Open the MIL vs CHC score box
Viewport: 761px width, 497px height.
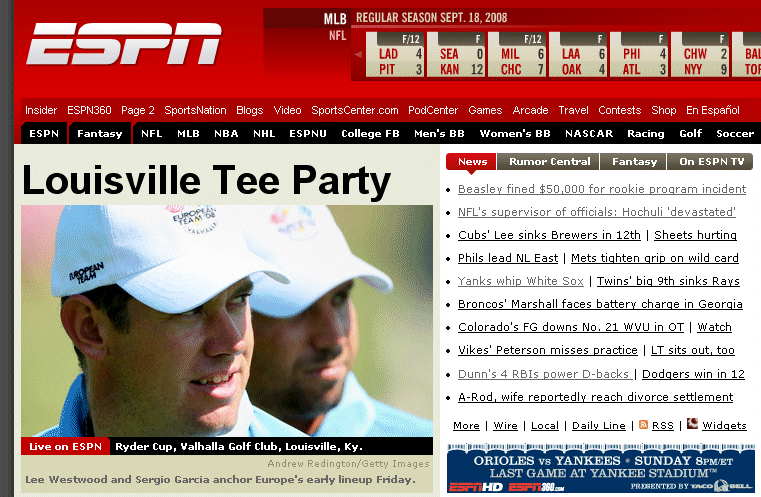pyautogui.click(x=517, y=54)
